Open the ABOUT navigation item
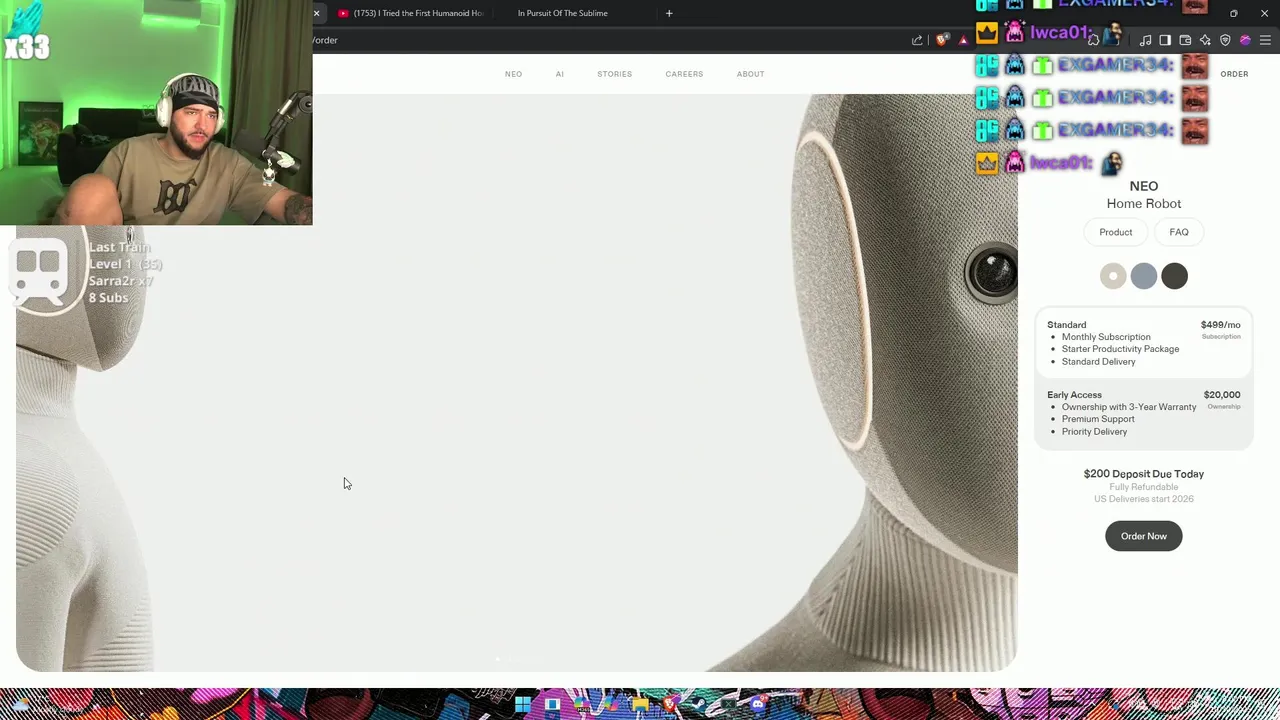 pyautogui.click(x=750, y=74)
